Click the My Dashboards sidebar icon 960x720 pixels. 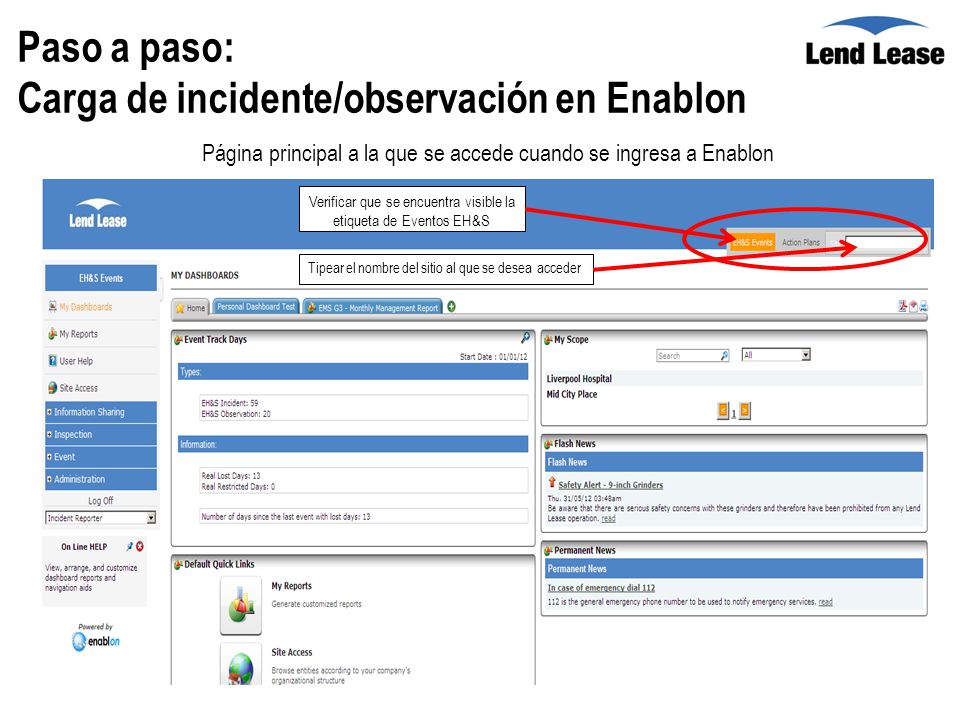tap(53, 306)
